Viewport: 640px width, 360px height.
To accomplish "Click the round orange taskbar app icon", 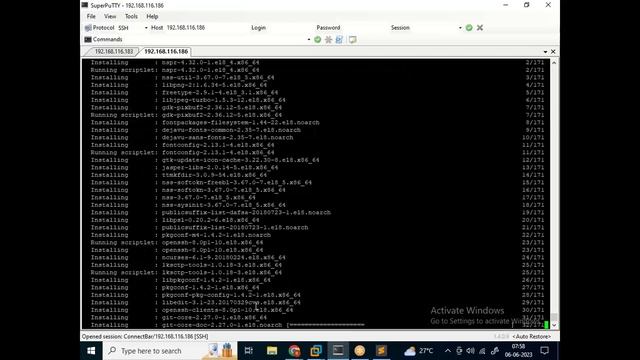I will click(360, 351).
